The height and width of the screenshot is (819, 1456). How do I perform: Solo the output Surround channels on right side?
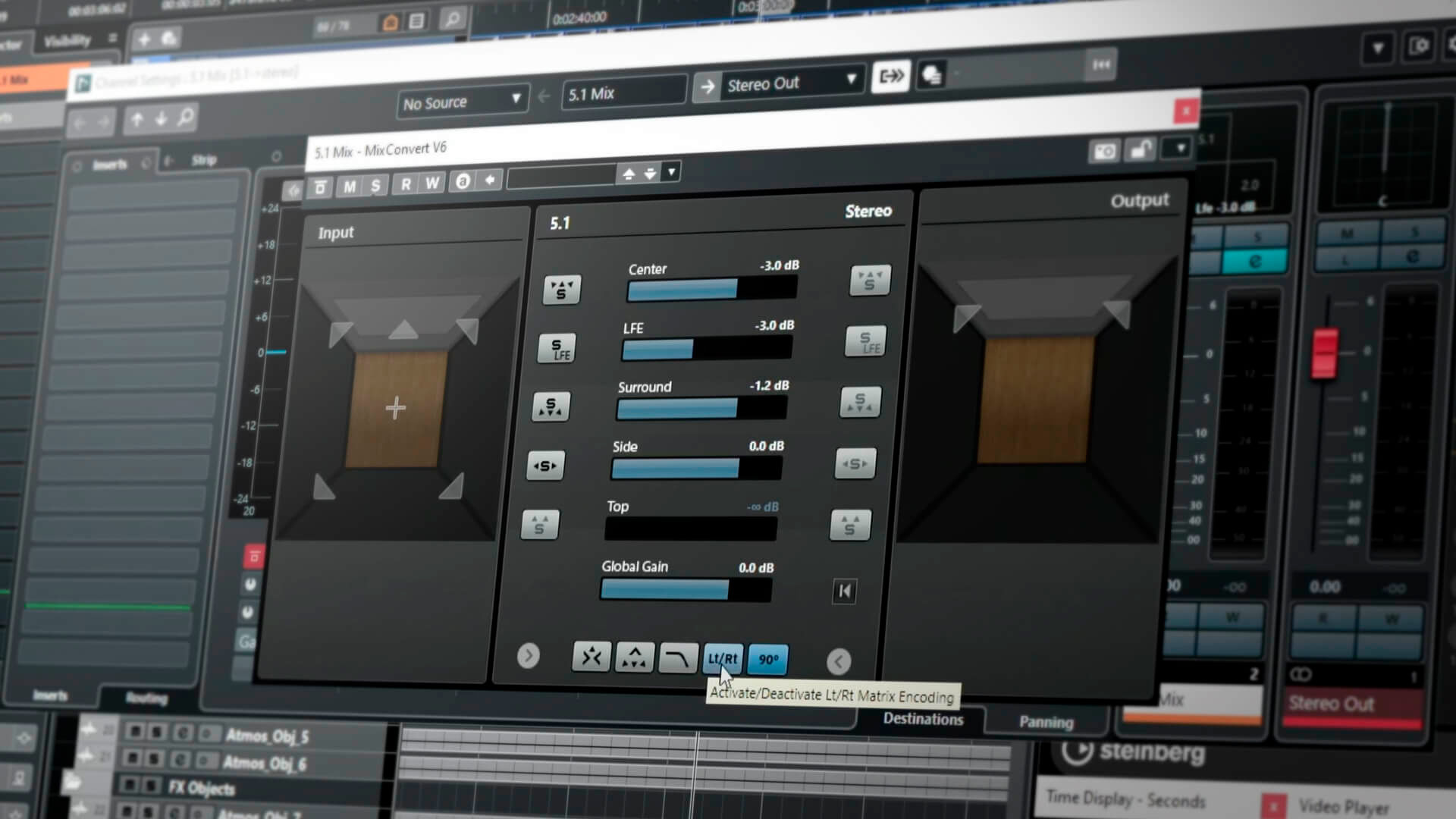[x=860, y=403]
